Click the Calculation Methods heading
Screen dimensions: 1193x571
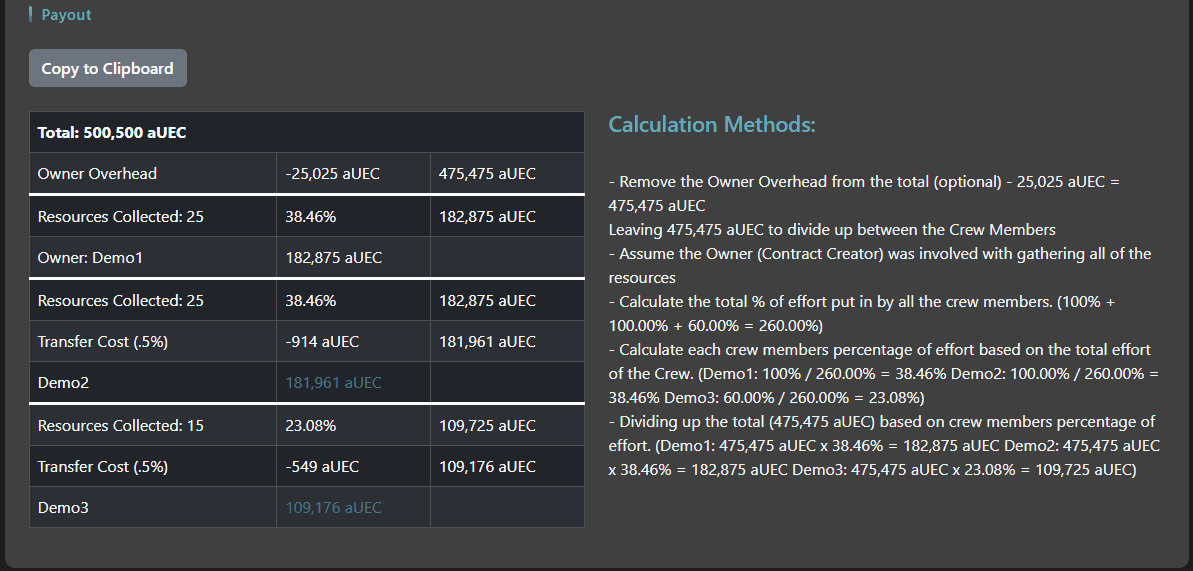coord(711,124)
